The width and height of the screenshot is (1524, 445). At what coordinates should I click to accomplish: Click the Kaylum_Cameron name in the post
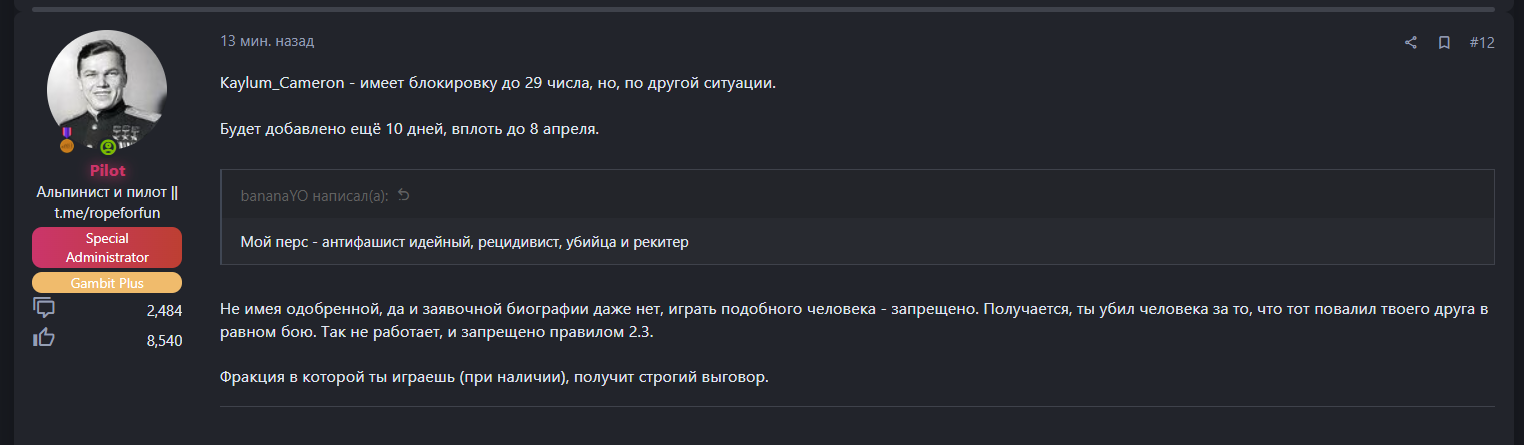coord(282,82)
